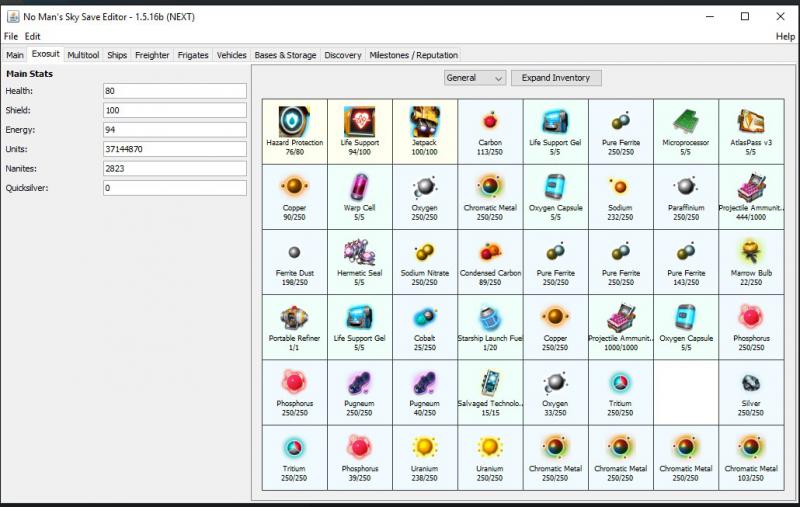Viewport: 800px width, 507px height.
Task: Open the Milestones / Reputation tab
Action: tap(414, 55)
